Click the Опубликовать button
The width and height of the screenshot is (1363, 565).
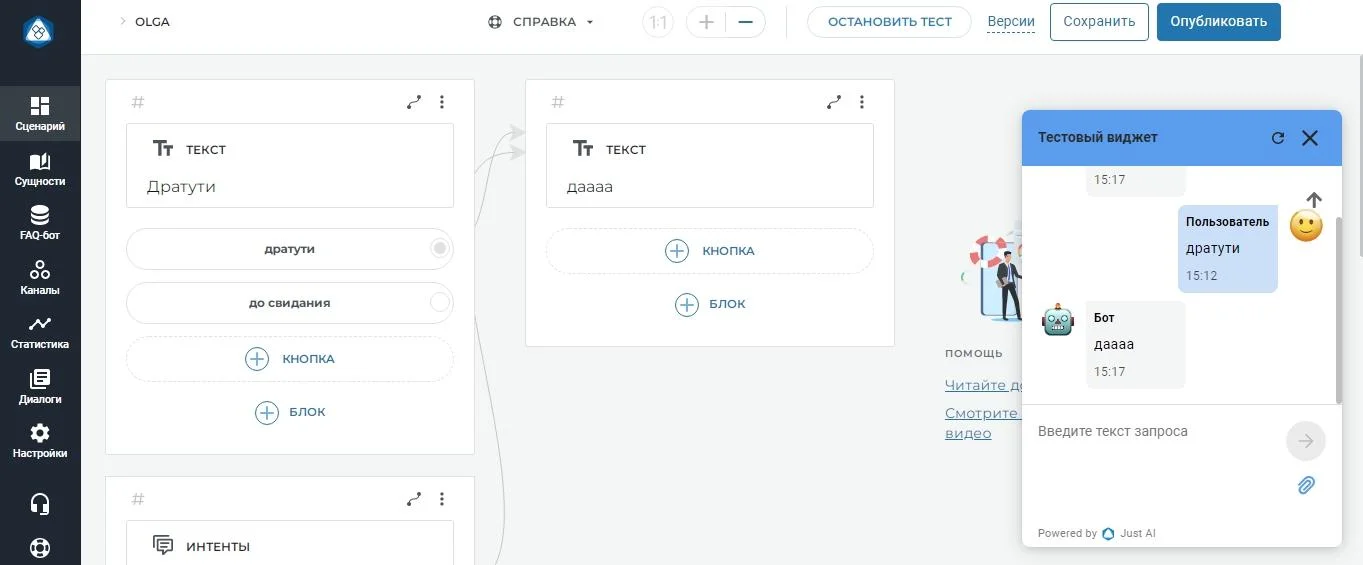(x=1218, y=22)
